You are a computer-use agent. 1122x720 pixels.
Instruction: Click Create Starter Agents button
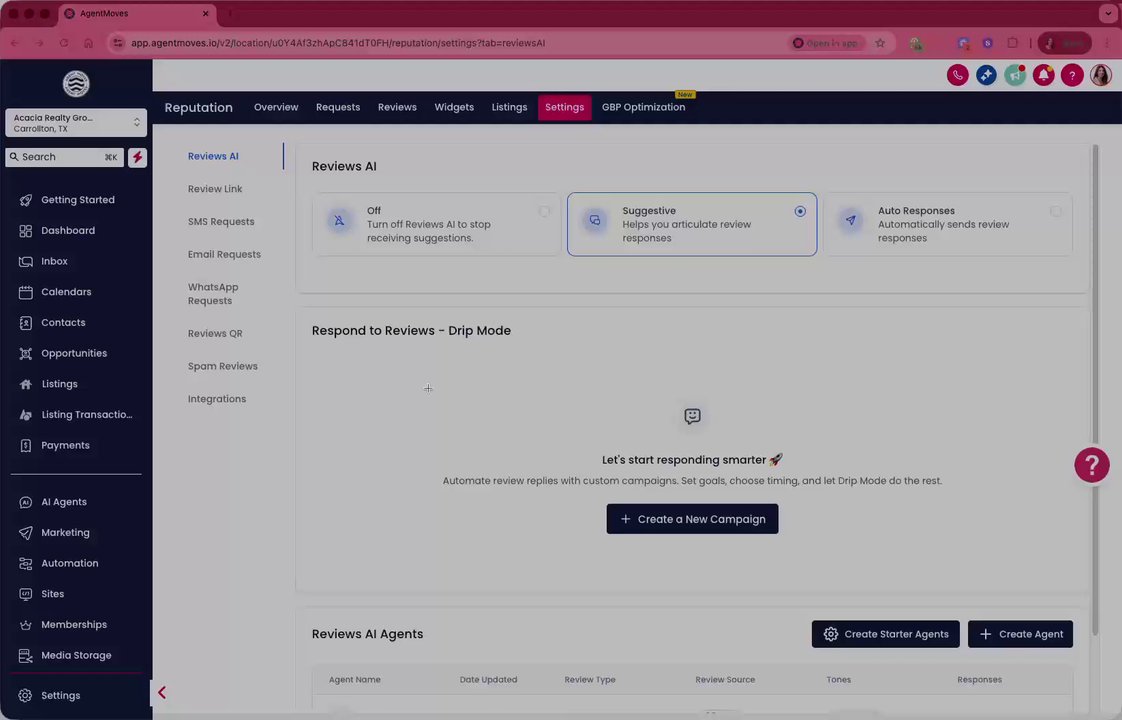click(x=885, y=634)
